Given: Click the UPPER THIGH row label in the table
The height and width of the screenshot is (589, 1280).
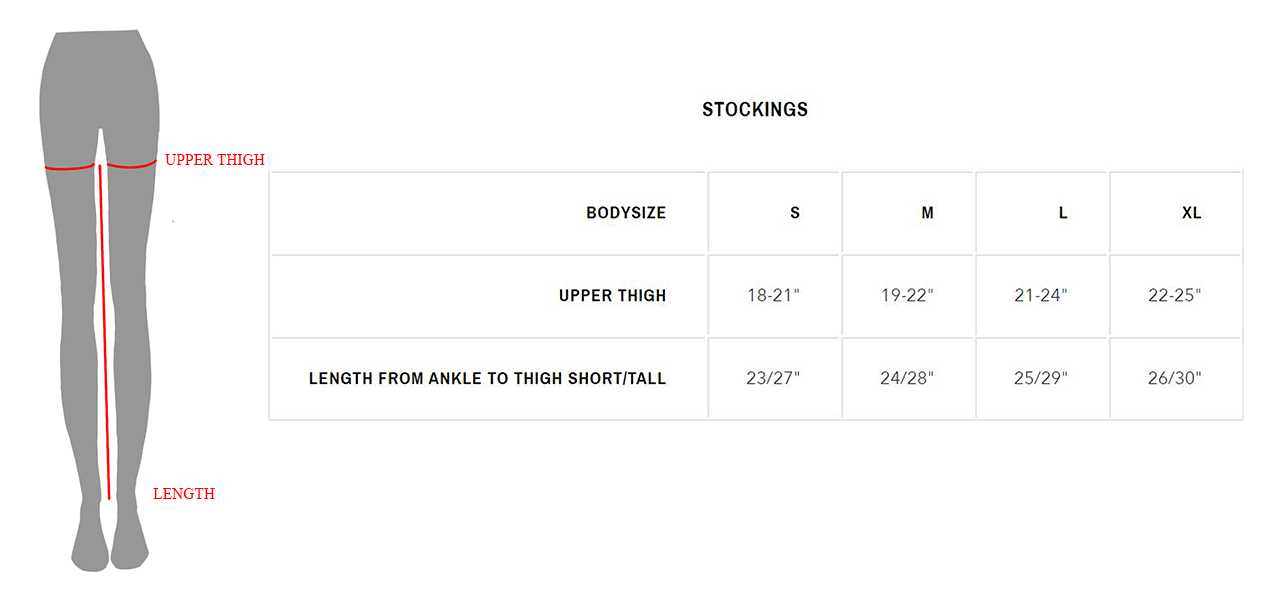Looking at the screenshot, I should click(612, 296).
